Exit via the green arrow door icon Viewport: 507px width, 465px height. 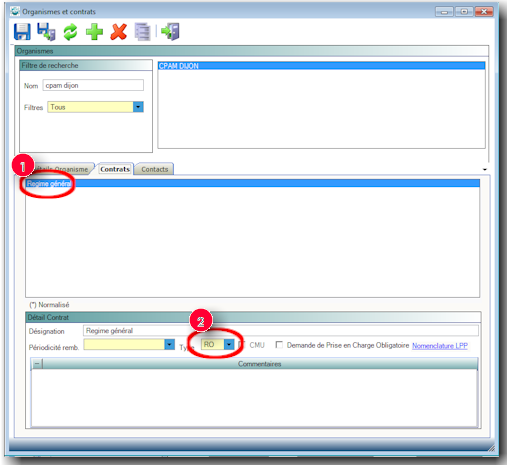click(x=170, y=32)
